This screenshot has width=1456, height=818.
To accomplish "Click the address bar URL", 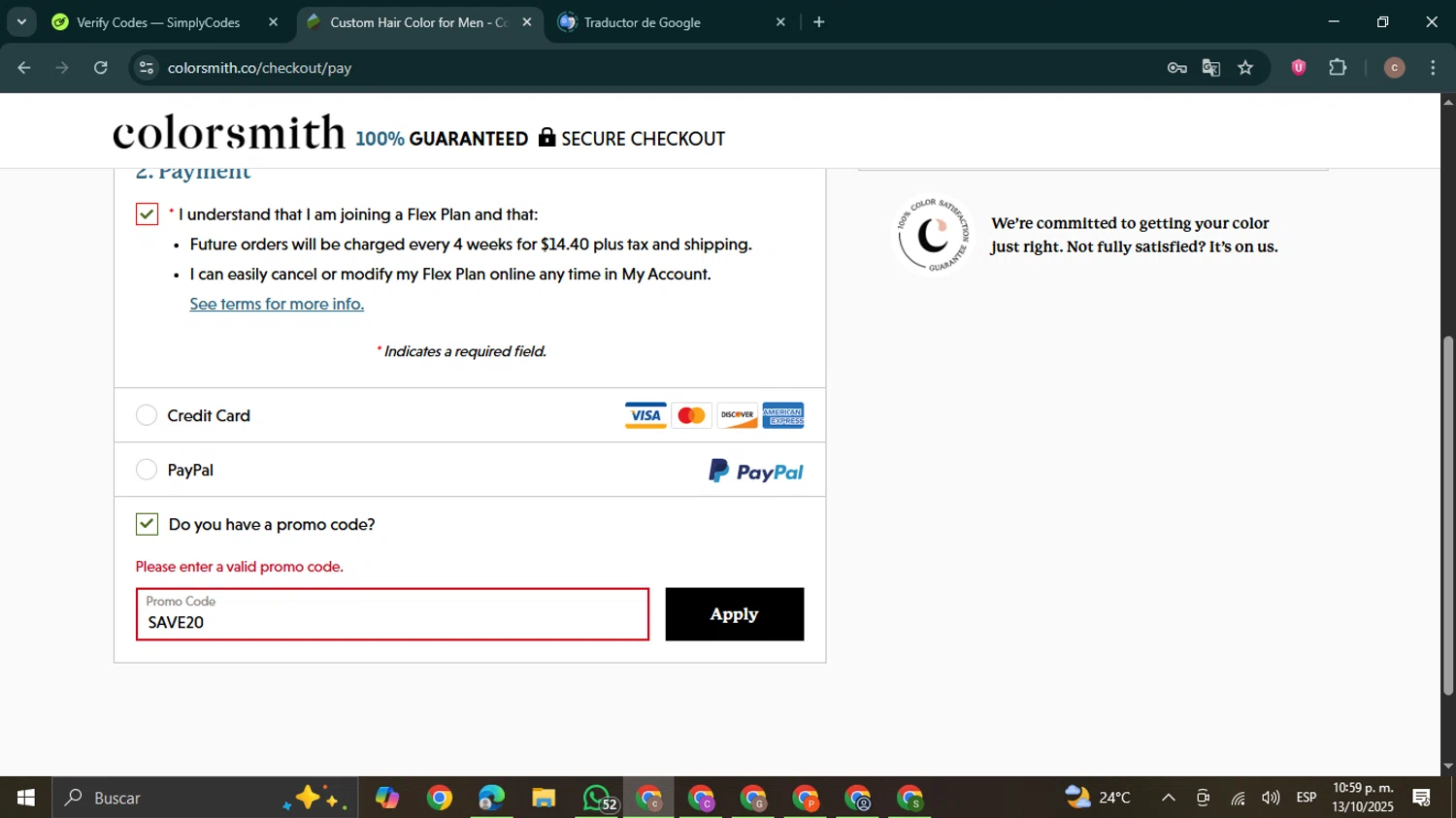I will coord(259,68).
